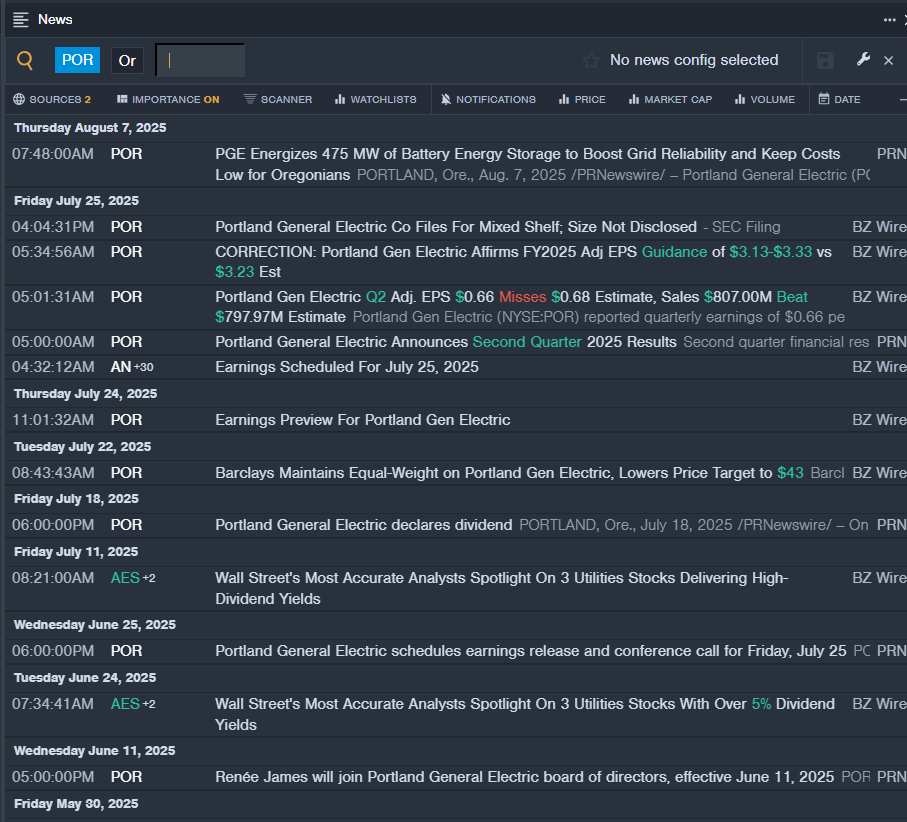This screenshot has width=907, height=822.
Task: Open the Market Cap filter
Action: pos(670,99)
